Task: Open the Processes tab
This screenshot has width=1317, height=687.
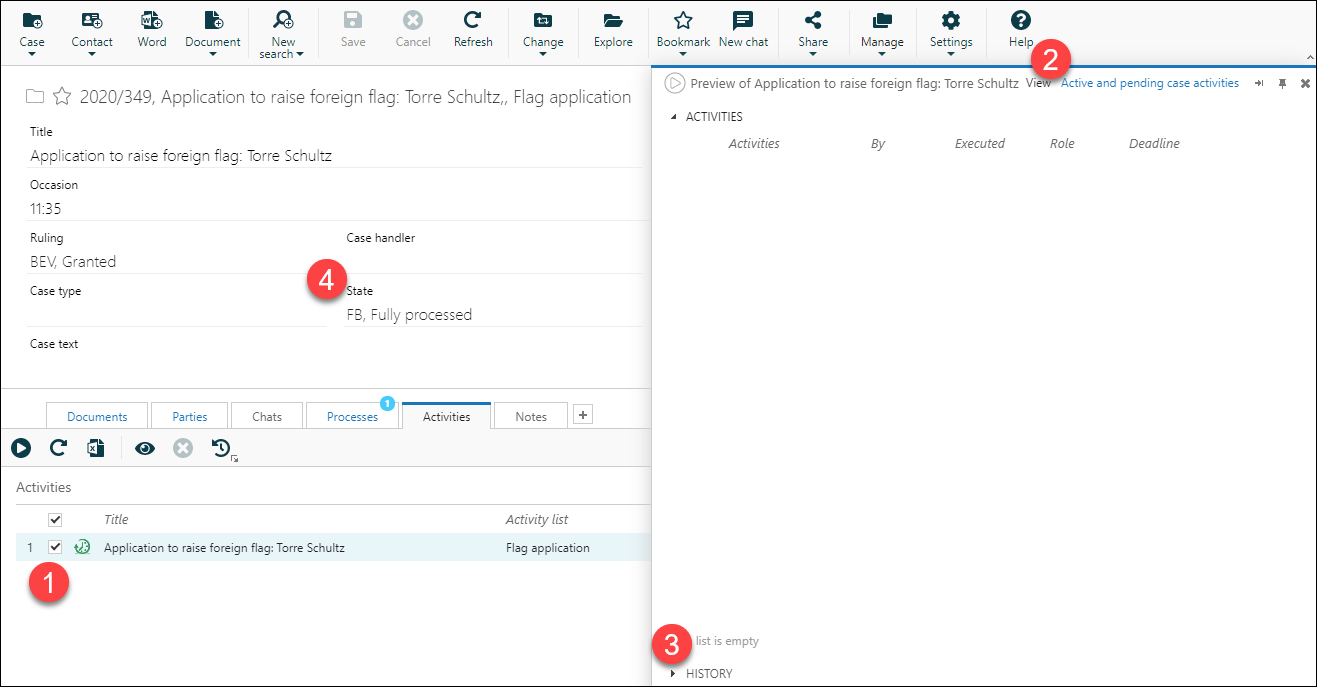Action: [352, 415]
